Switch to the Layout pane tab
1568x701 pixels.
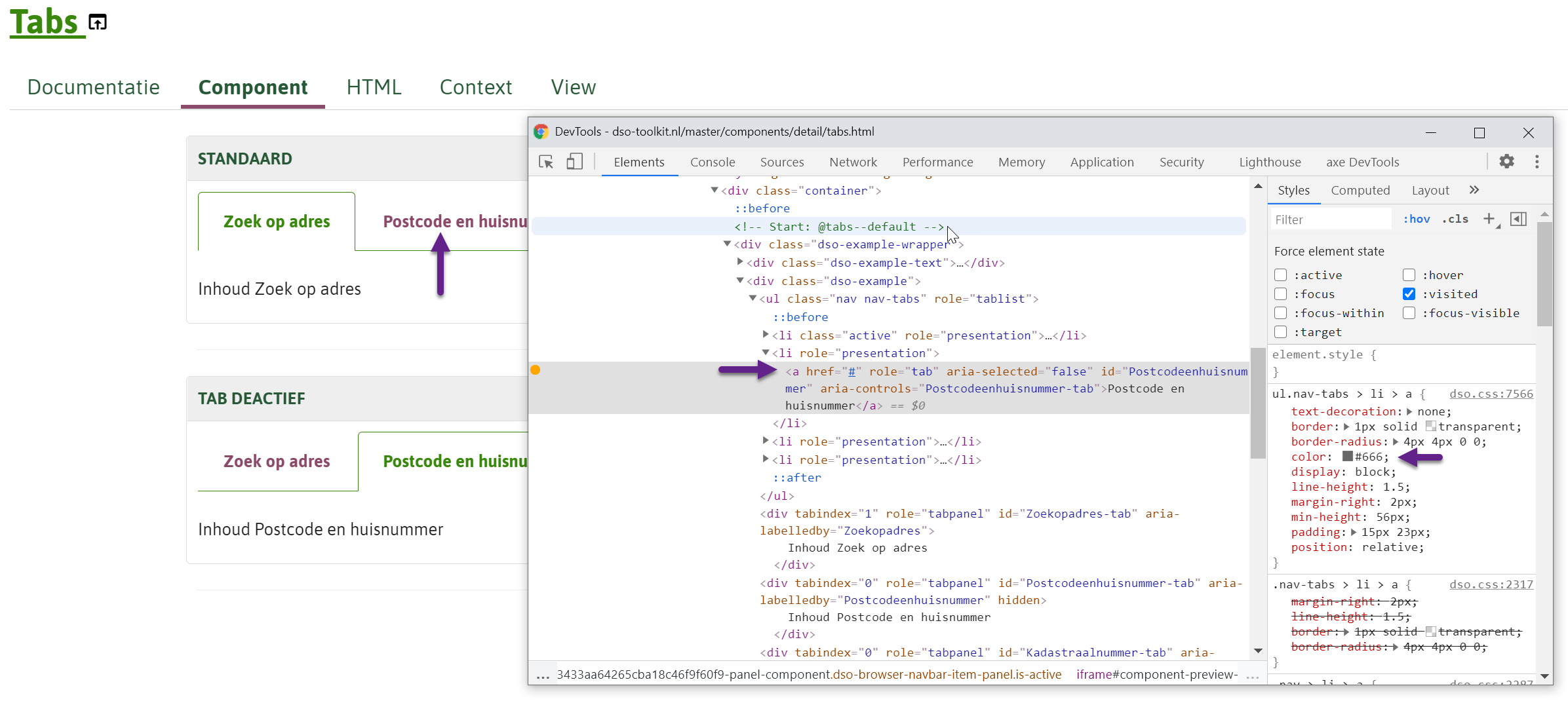[1430, 190]
